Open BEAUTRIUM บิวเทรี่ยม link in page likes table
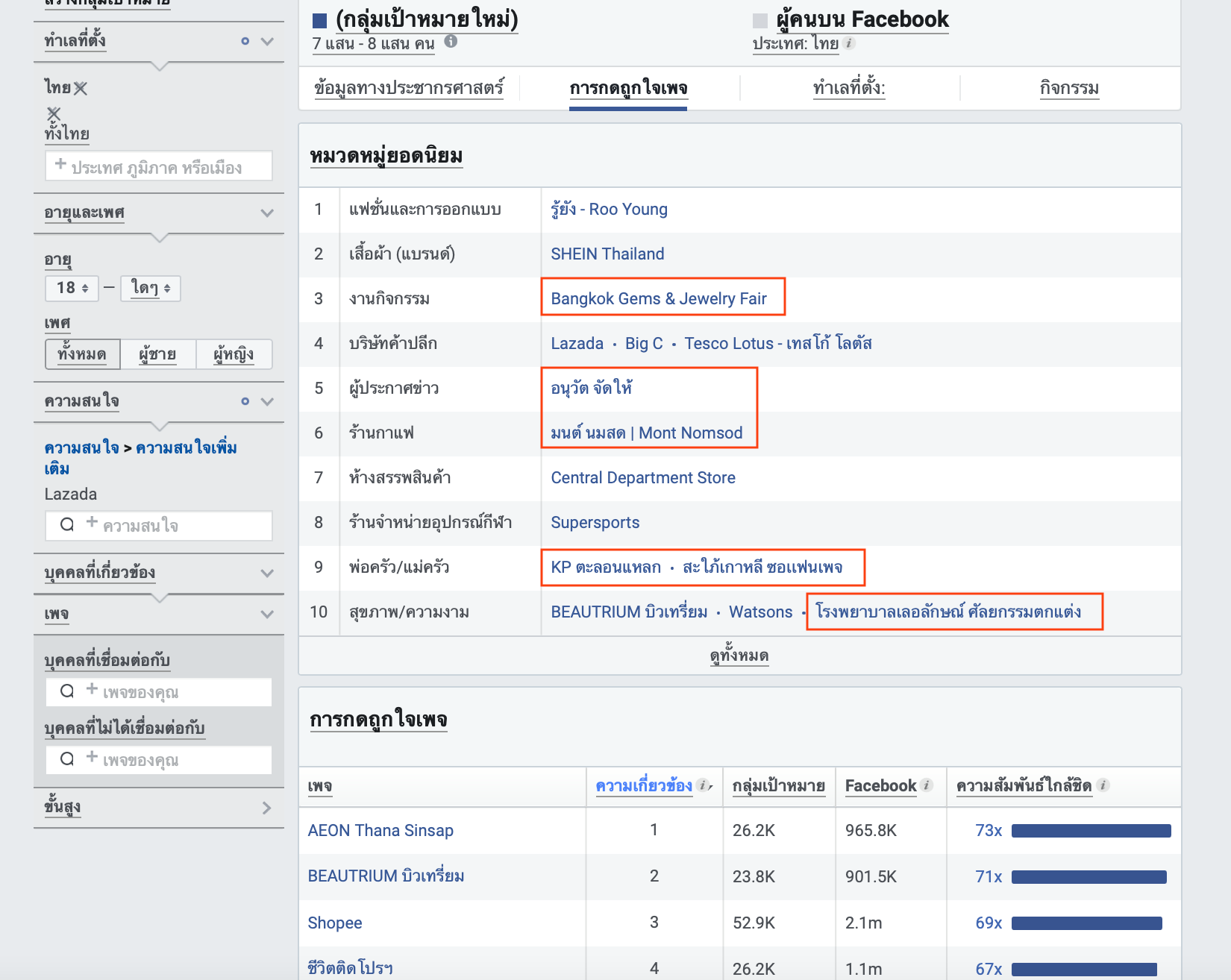Viewport: 1231px width, 980px height. 386,876
